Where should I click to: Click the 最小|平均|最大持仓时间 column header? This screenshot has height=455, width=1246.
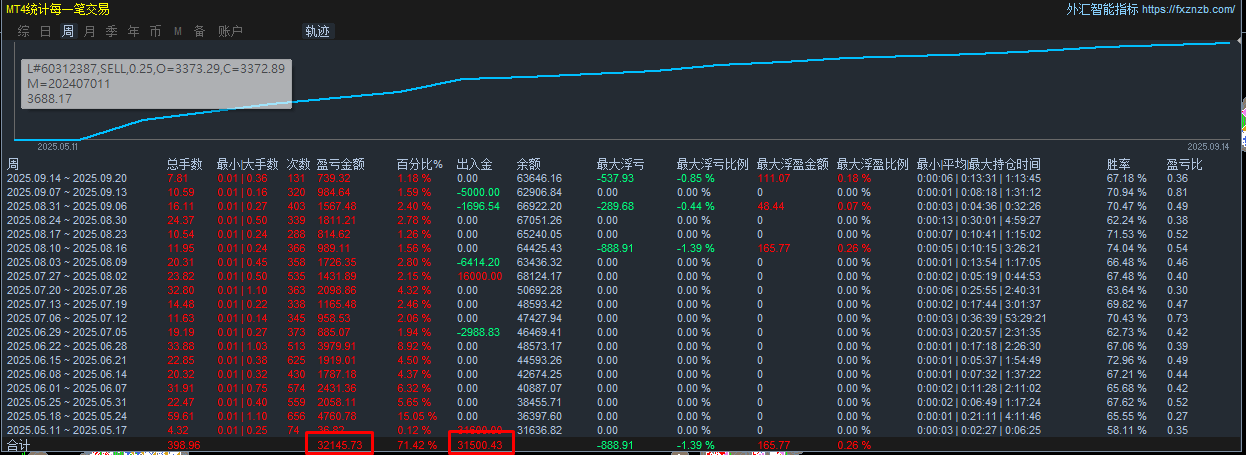[x=978, y=164]
